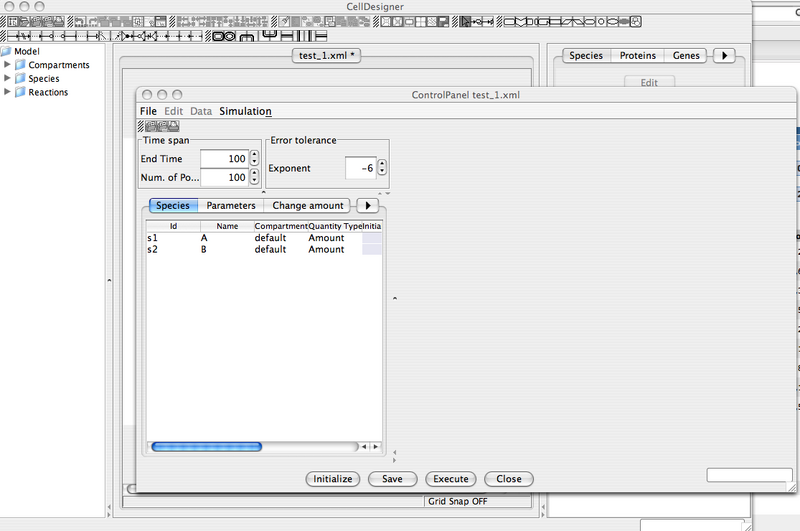This screenshot has width=800, height=531.
Task: Click the Execute button
Action: (x=451, y=478)
